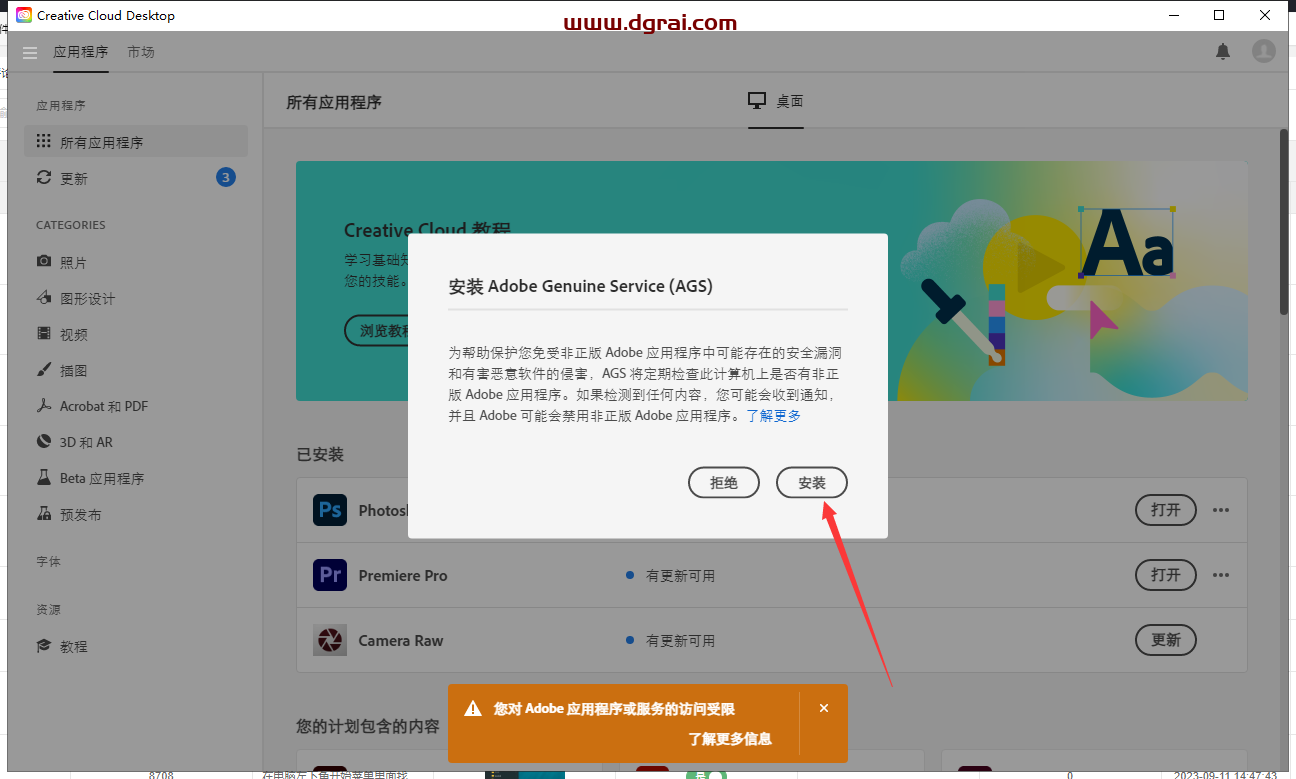Click 有更新可用 status for Premiere Pro

point(680,576)
